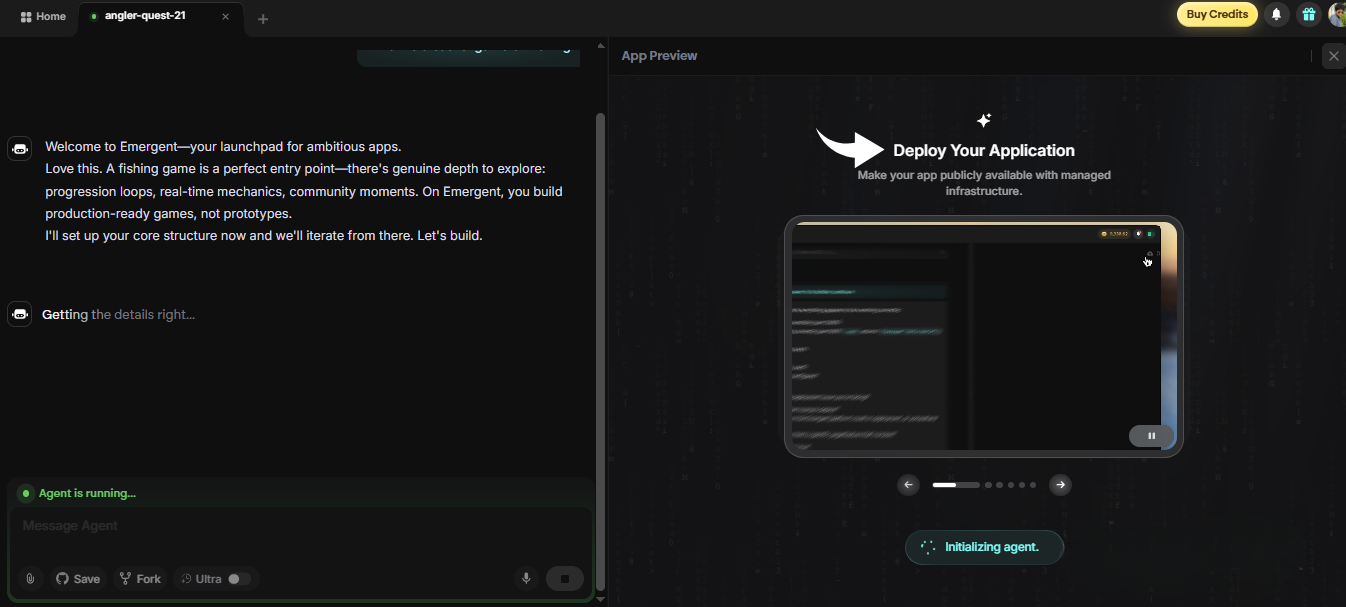Click the agent avatar beside Getting the details

tap(20, 314)
